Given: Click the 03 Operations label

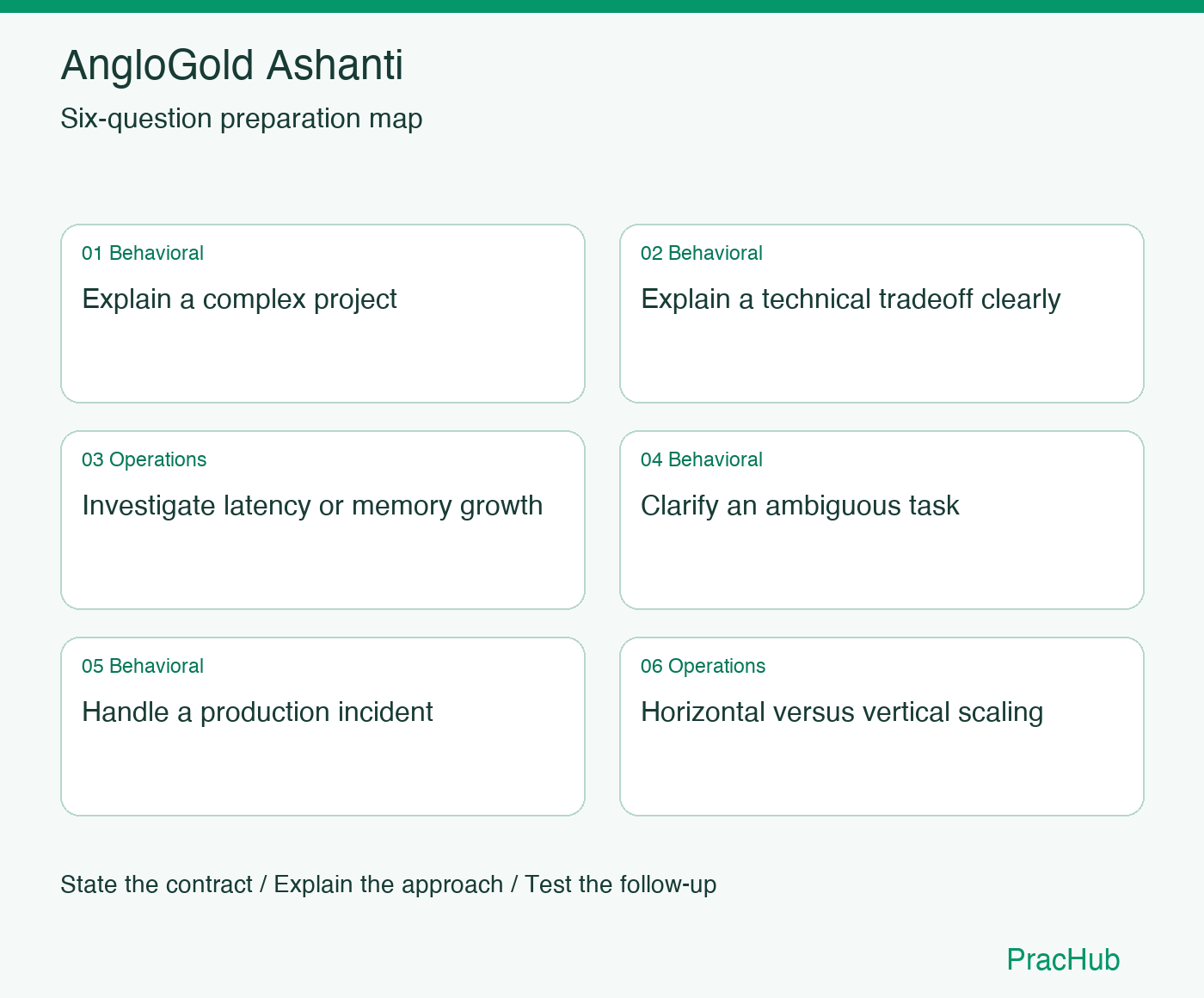Looking at the screenshot, I should click(x=144, y=459).
